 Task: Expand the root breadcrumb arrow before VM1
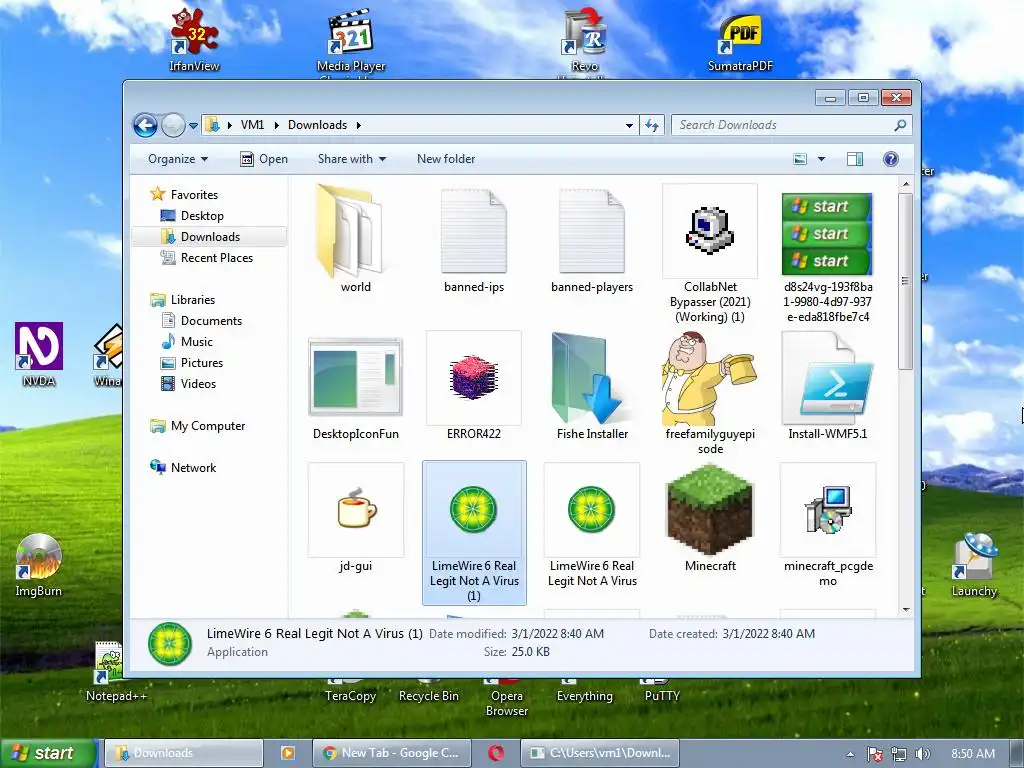pos(229,125)
